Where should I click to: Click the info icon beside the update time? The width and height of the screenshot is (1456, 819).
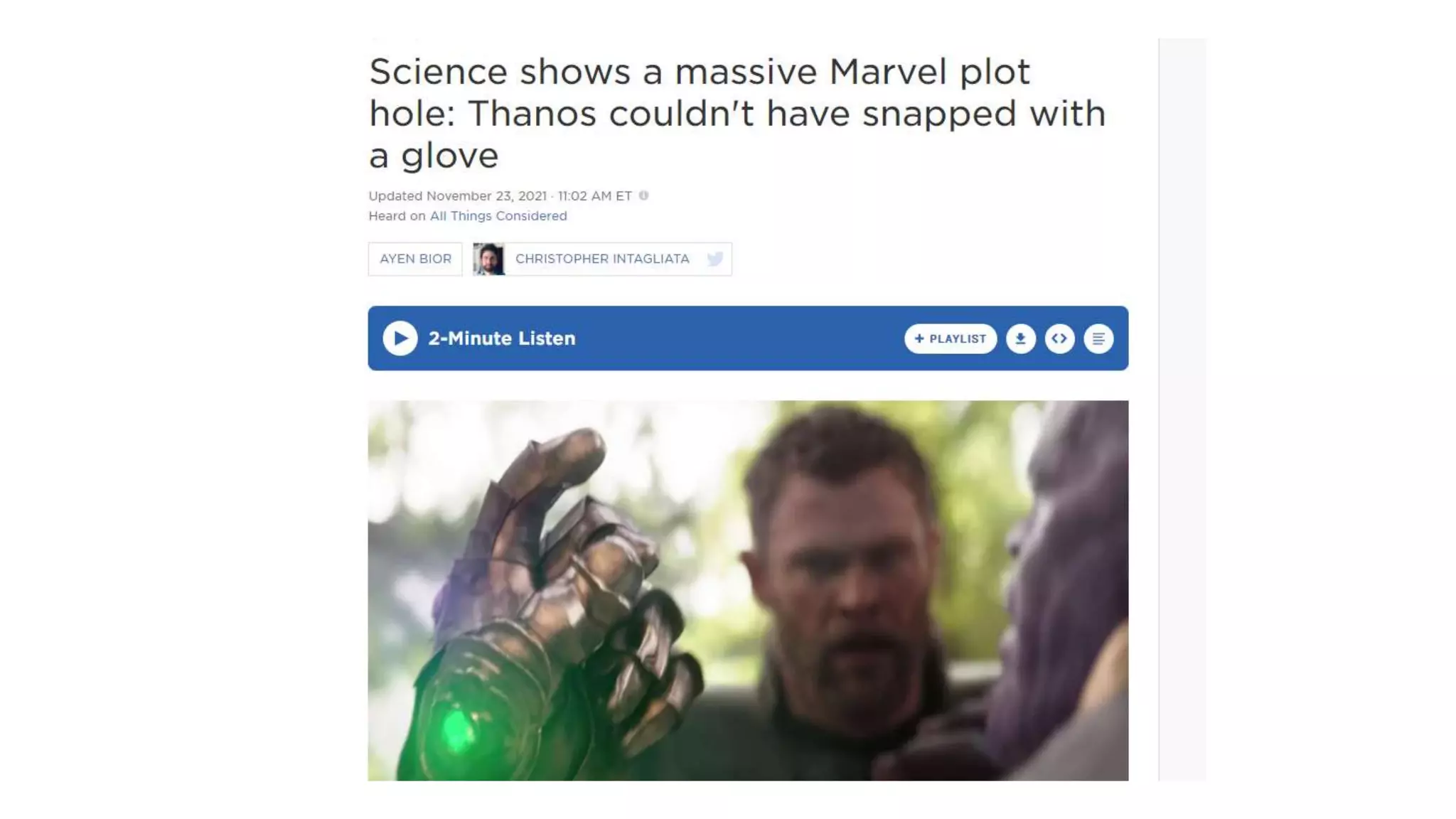tap(643, 196)
